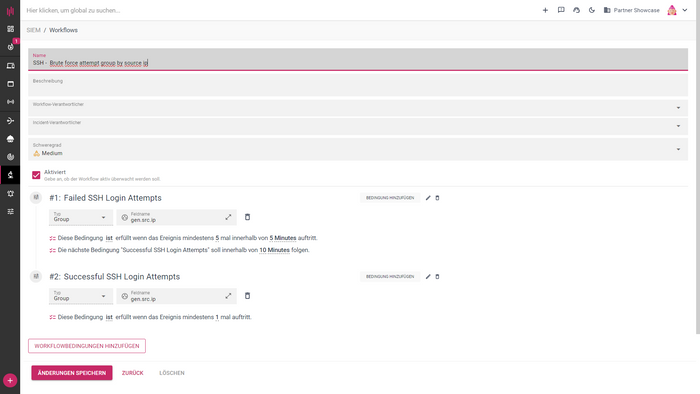700x394 pixels.
Task: Open the dashboard icon in the sidebar
Action: (10, 29)
